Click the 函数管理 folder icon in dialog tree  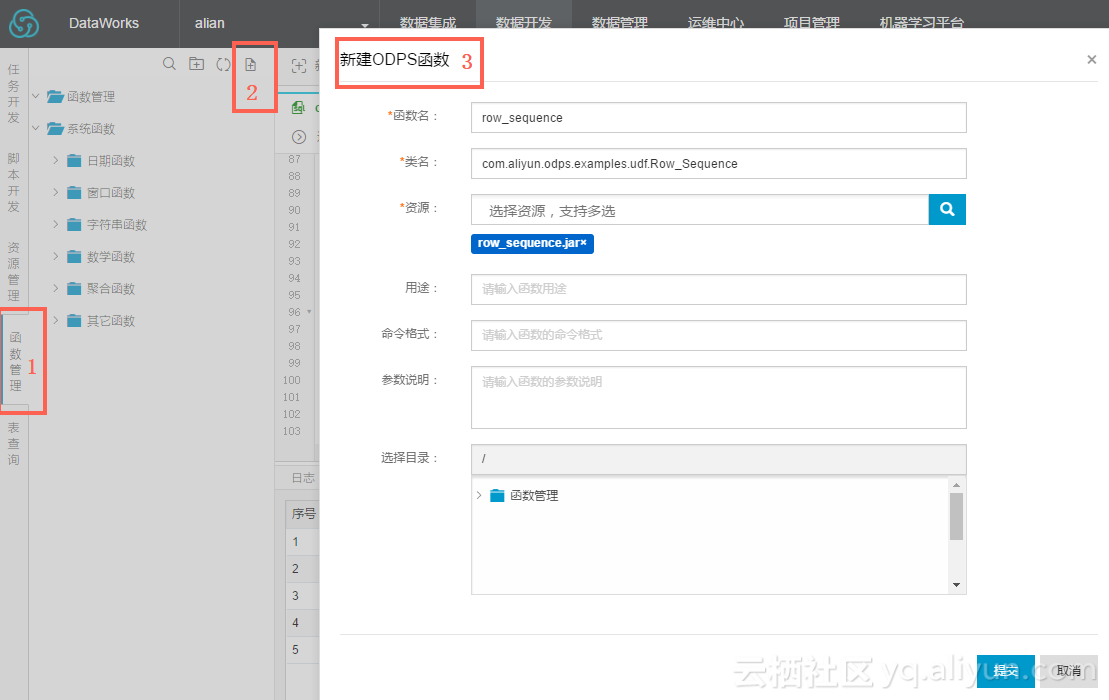(497, 495)
